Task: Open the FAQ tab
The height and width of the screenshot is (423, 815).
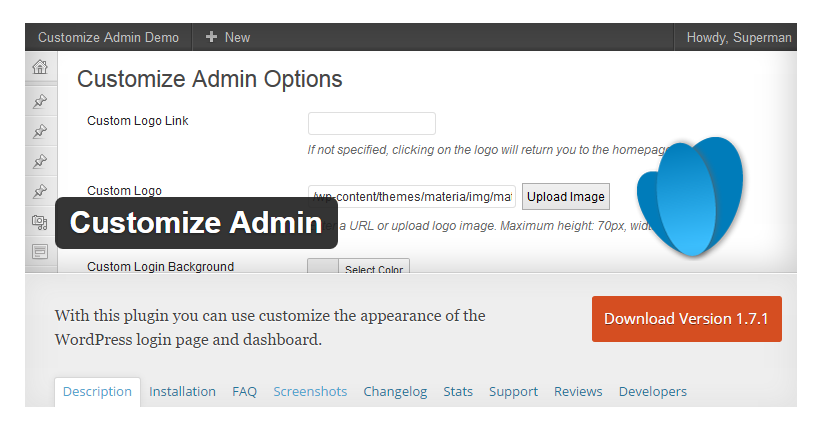Action: 244,392
